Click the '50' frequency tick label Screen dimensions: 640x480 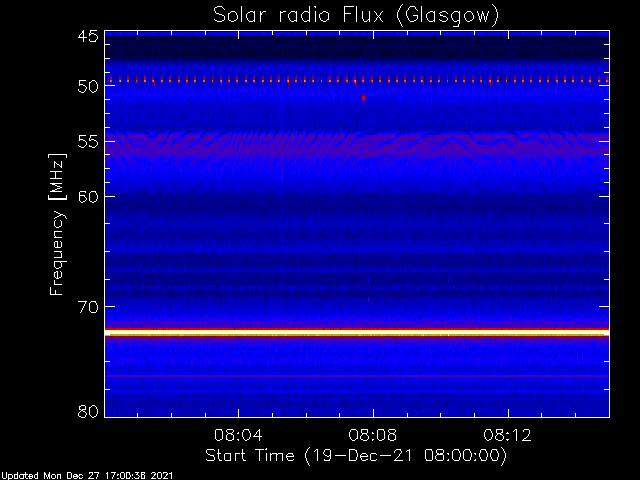(x=88, y=86)
